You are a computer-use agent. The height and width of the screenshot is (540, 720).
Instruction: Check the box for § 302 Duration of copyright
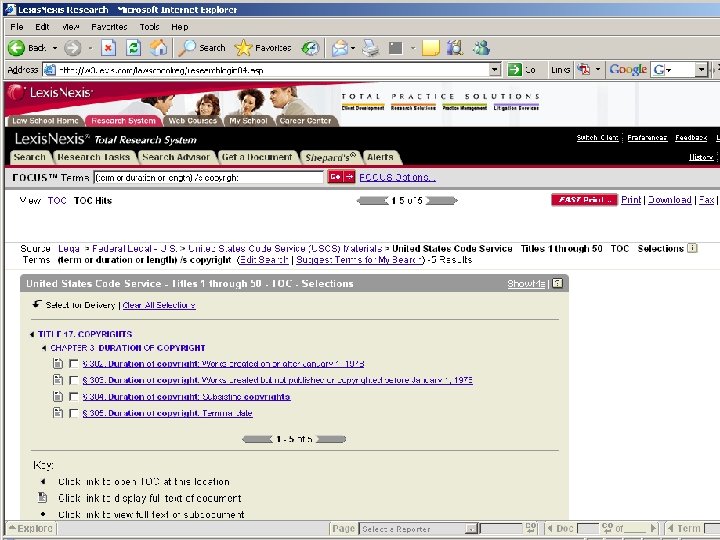73,364
